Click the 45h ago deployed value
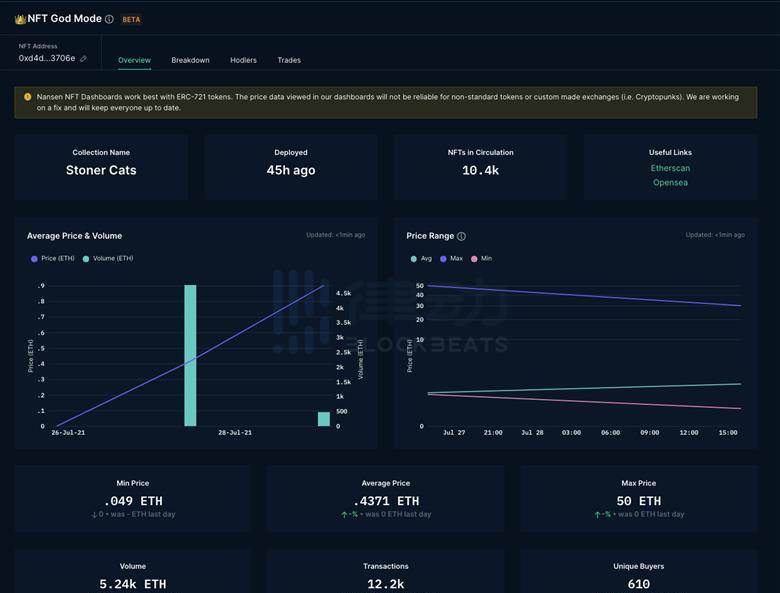Viewport: 780px width, 593px height. click(291, 170)
